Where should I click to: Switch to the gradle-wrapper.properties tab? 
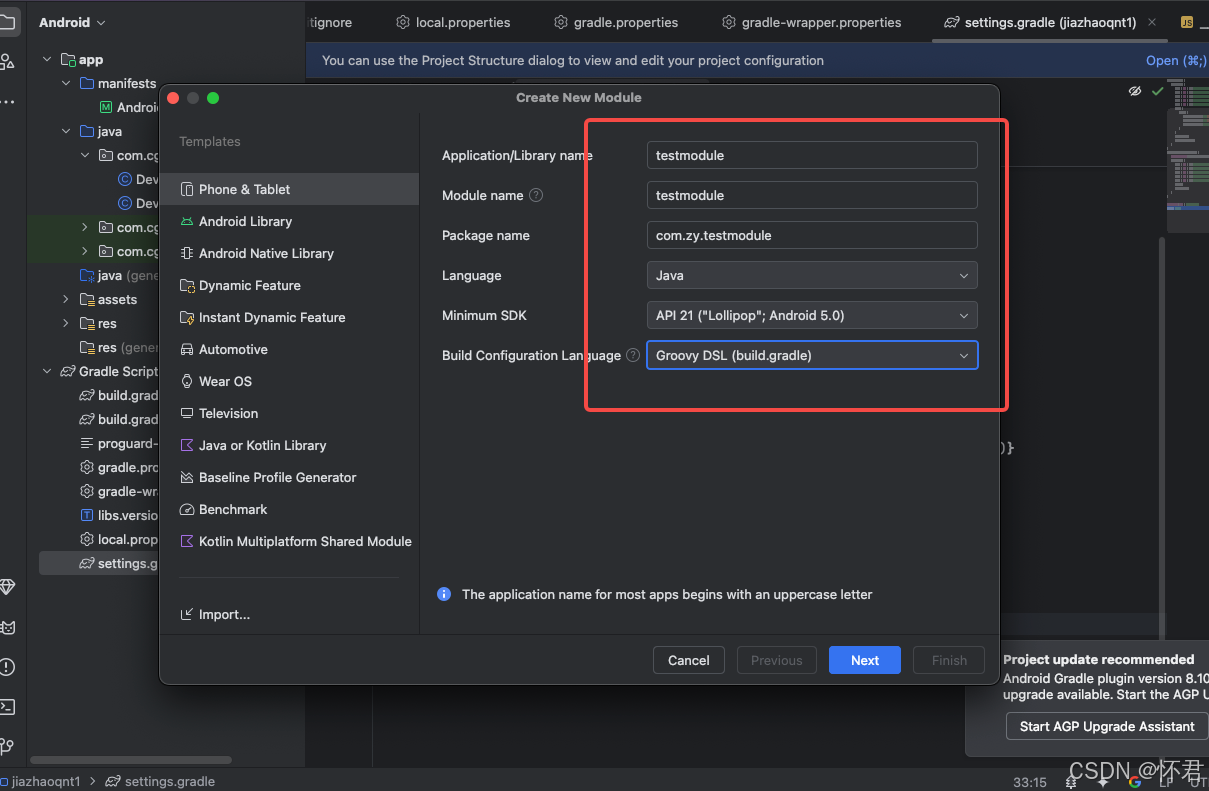pos(811,22)
